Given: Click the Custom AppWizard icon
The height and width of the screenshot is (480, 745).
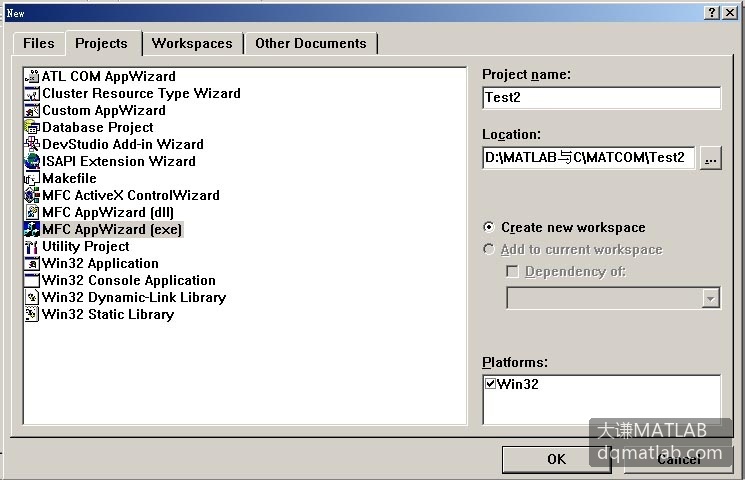Looking at the screenshot, I should pyautogui.click(x=32, y=111).
